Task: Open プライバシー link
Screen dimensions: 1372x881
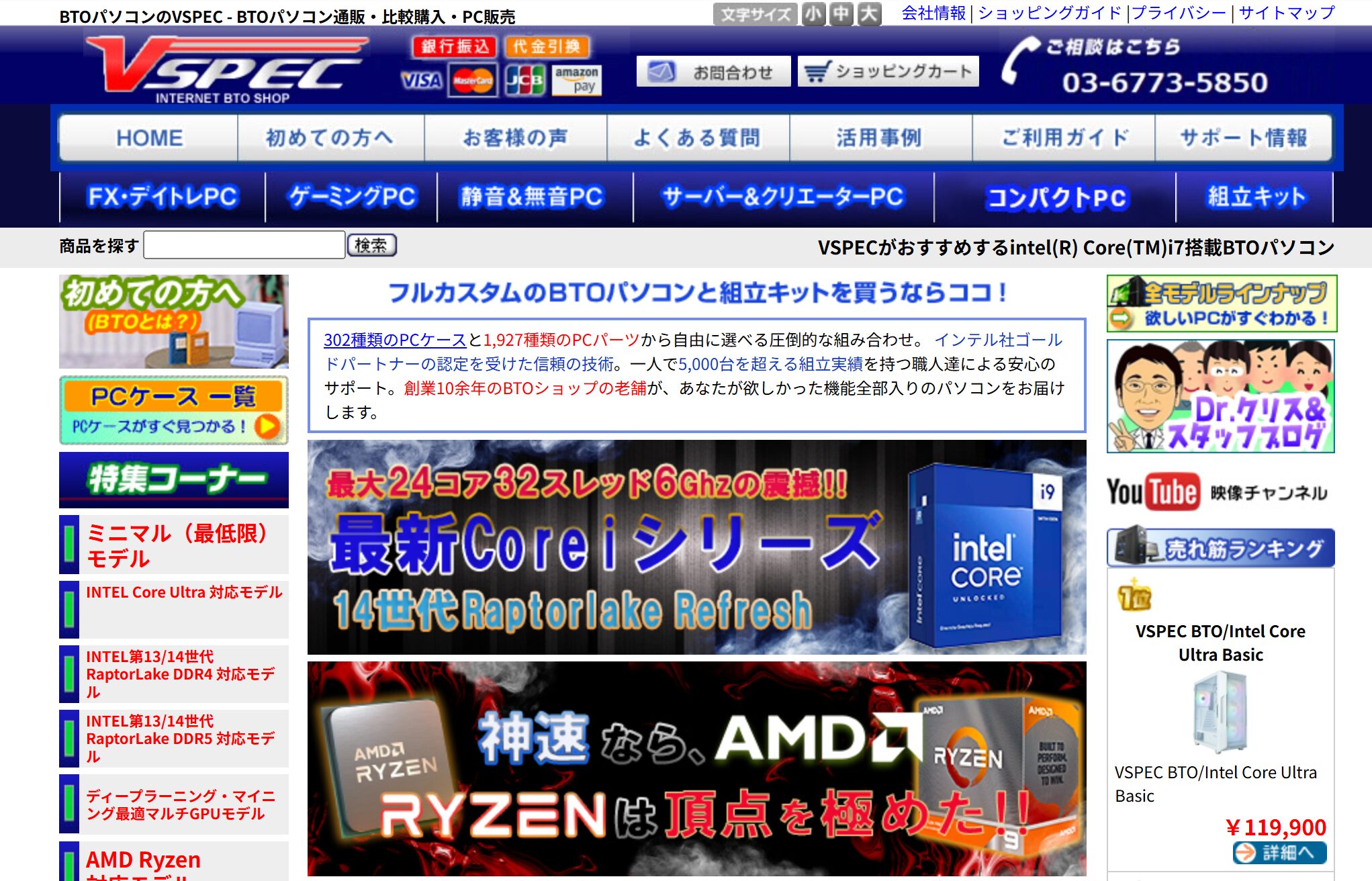Action: pyautogui.click(x=1179, y=13)
